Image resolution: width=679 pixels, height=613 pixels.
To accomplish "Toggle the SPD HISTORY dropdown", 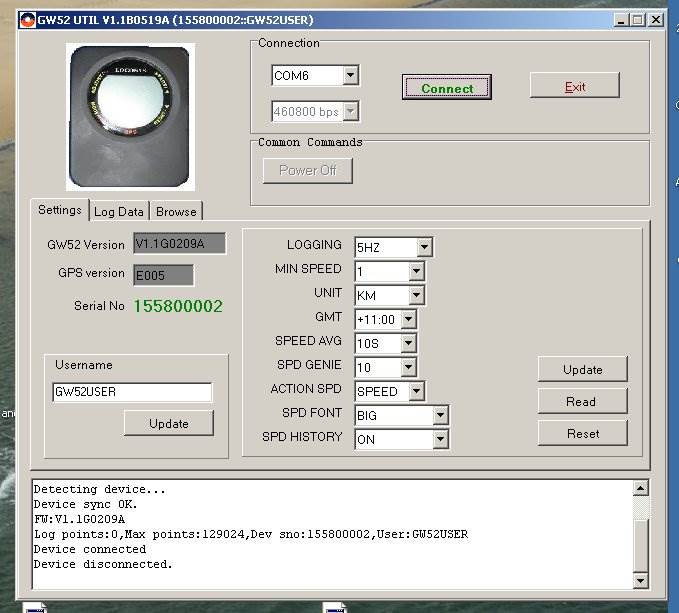I will 440,439.
